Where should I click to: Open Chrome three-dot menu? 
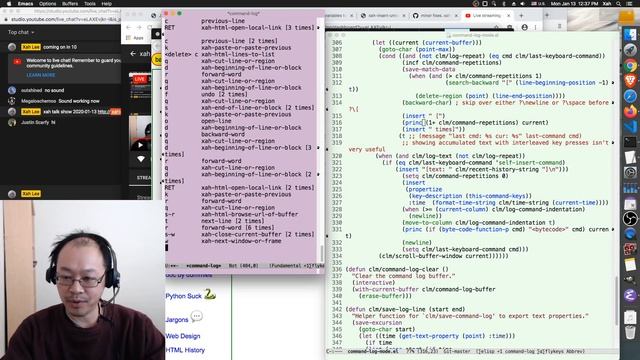click(x=536, y=27)
